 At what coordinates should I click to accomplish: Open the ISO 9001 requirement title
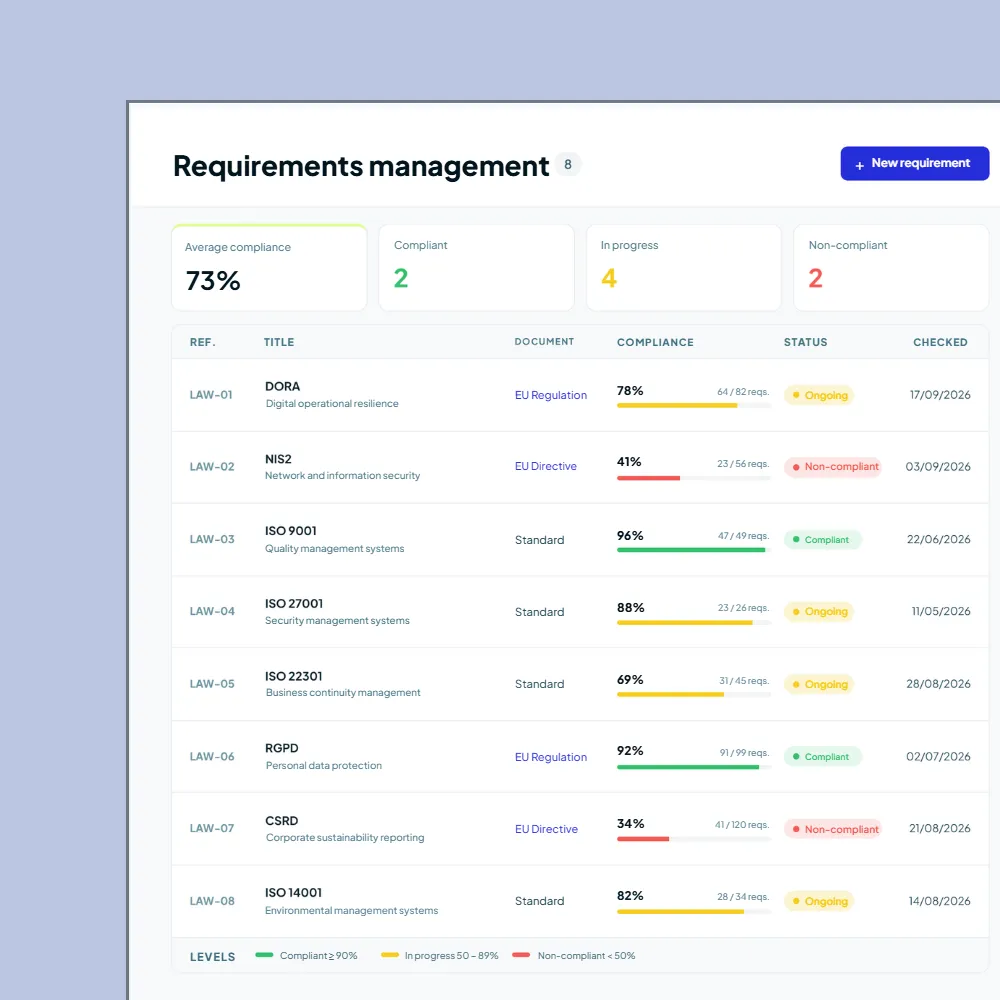291,531
